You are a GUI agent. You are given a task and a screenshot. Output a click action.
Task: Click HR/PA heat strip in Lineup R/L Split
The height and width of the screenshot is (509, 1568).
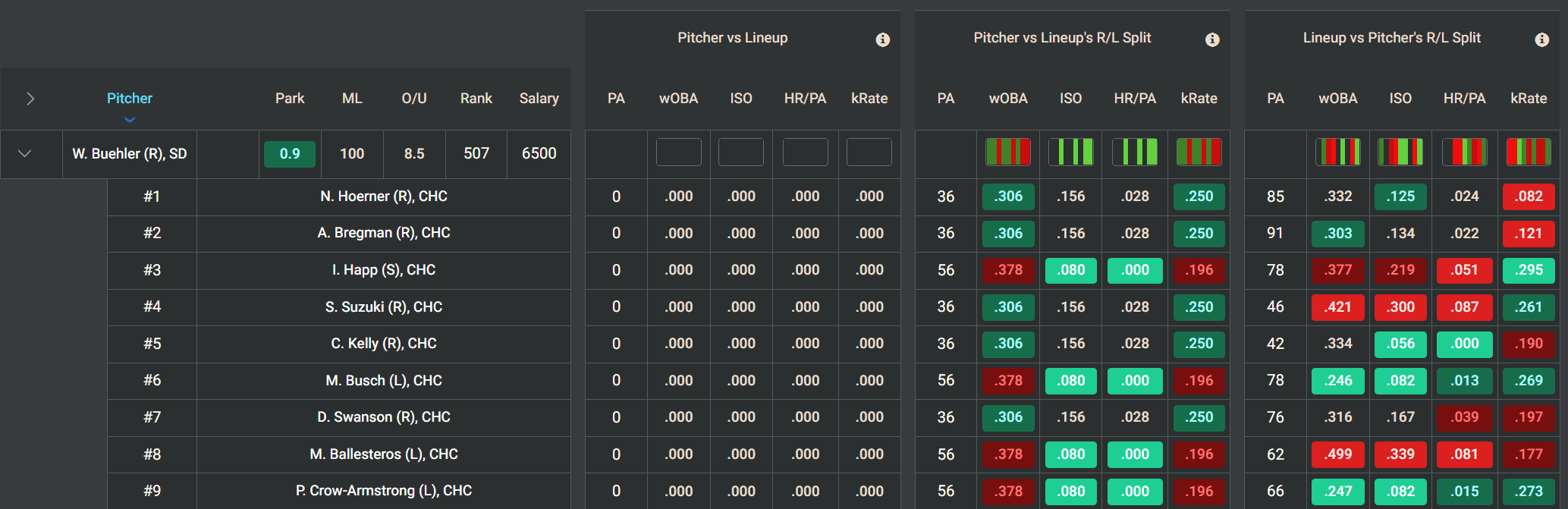(x=1464, y=152)
